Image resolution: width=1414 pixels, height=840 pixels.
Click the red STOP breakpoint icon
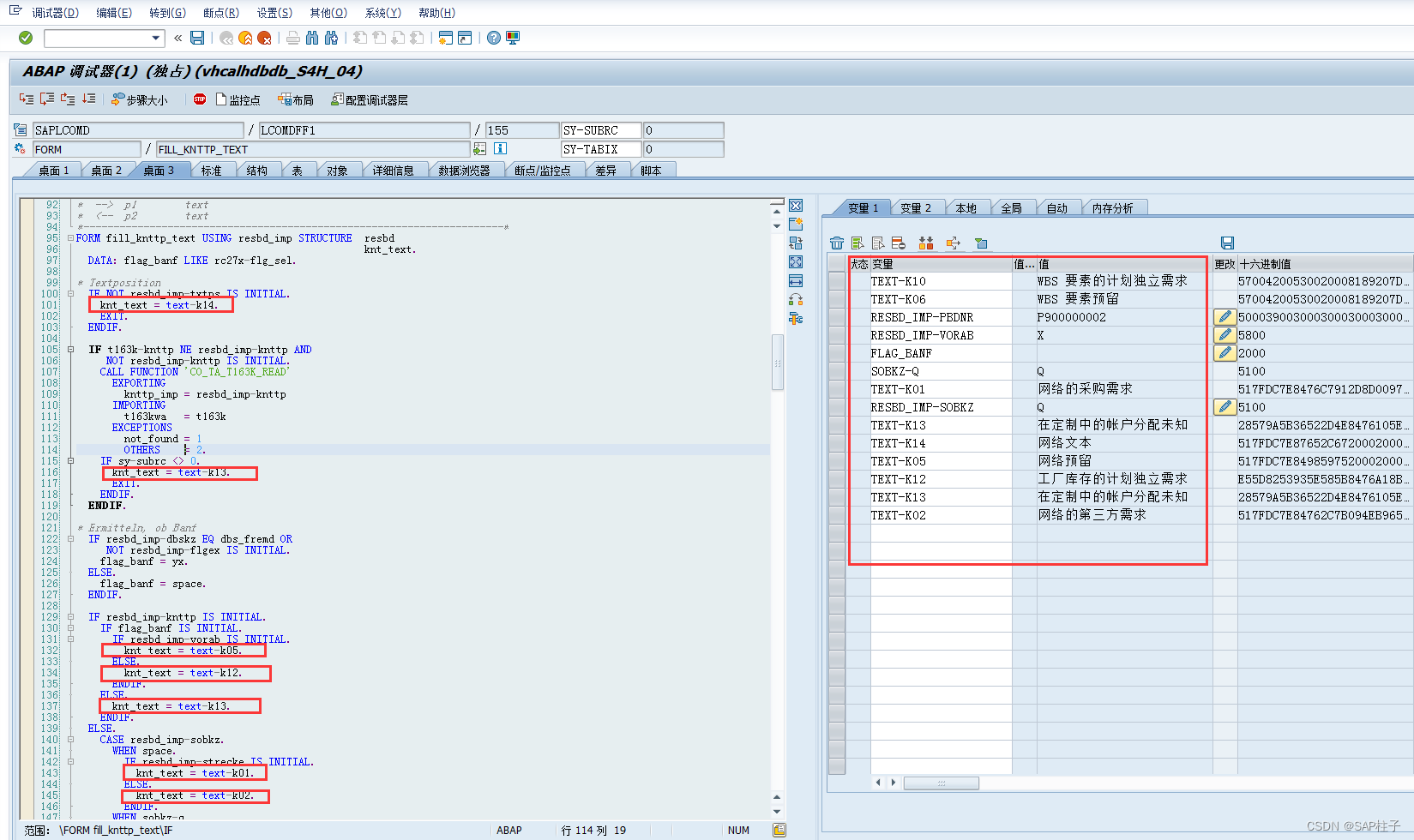point(200,99)
